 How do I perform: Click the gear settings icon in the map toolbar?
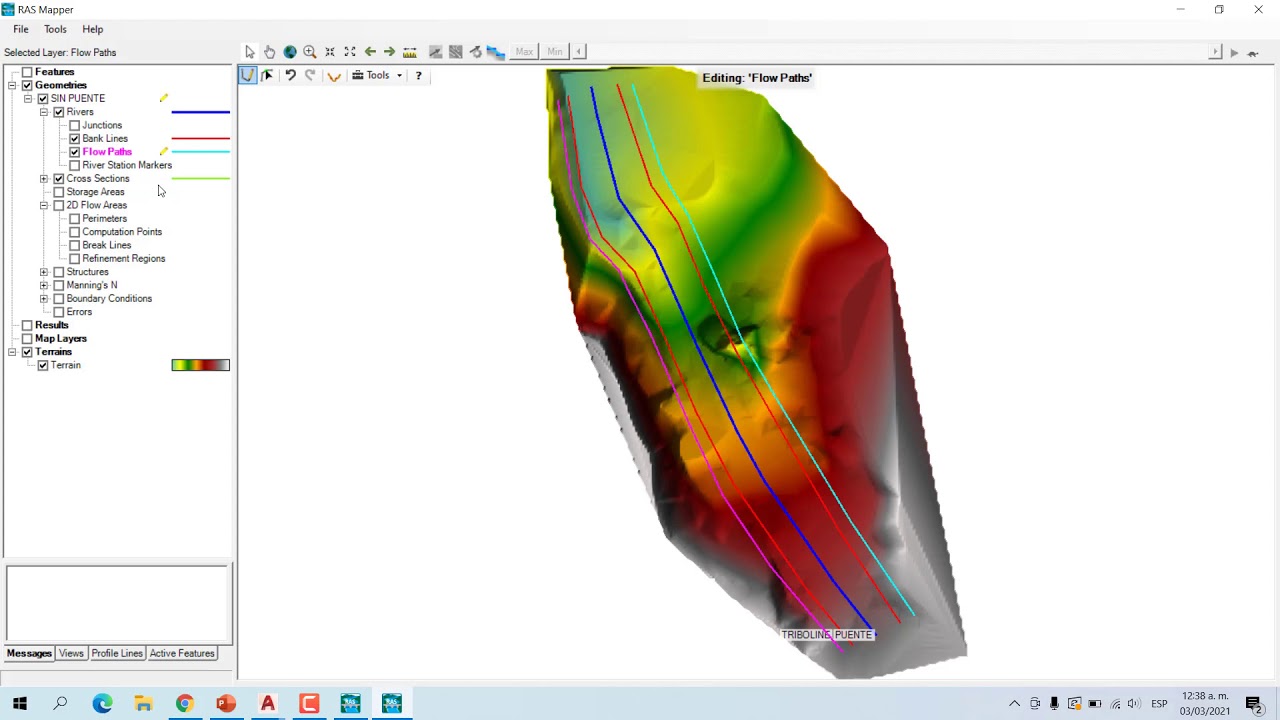point(476,52)
